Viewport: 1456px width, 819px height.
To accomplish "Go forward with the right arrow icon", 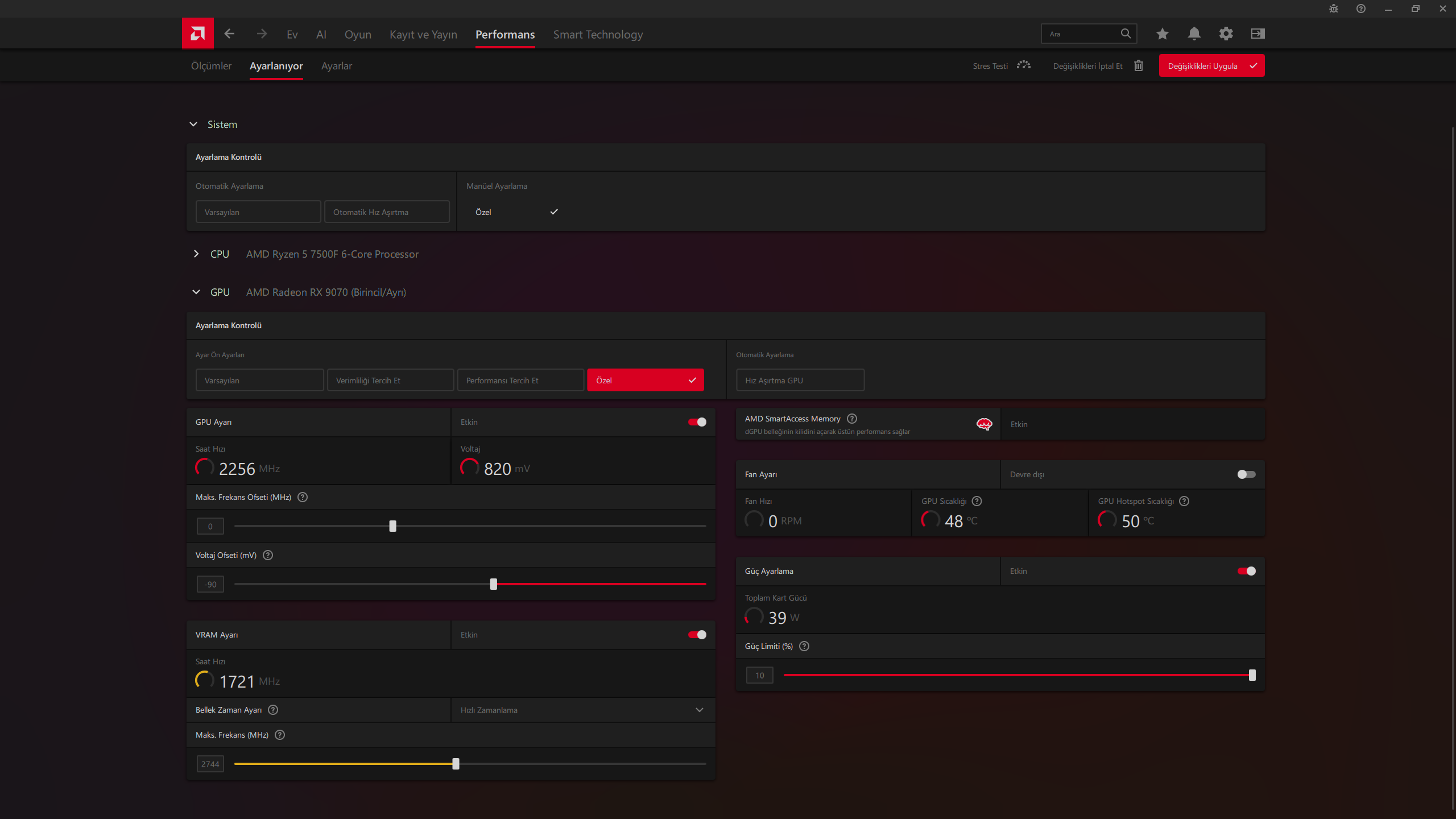I will point(262,34).
